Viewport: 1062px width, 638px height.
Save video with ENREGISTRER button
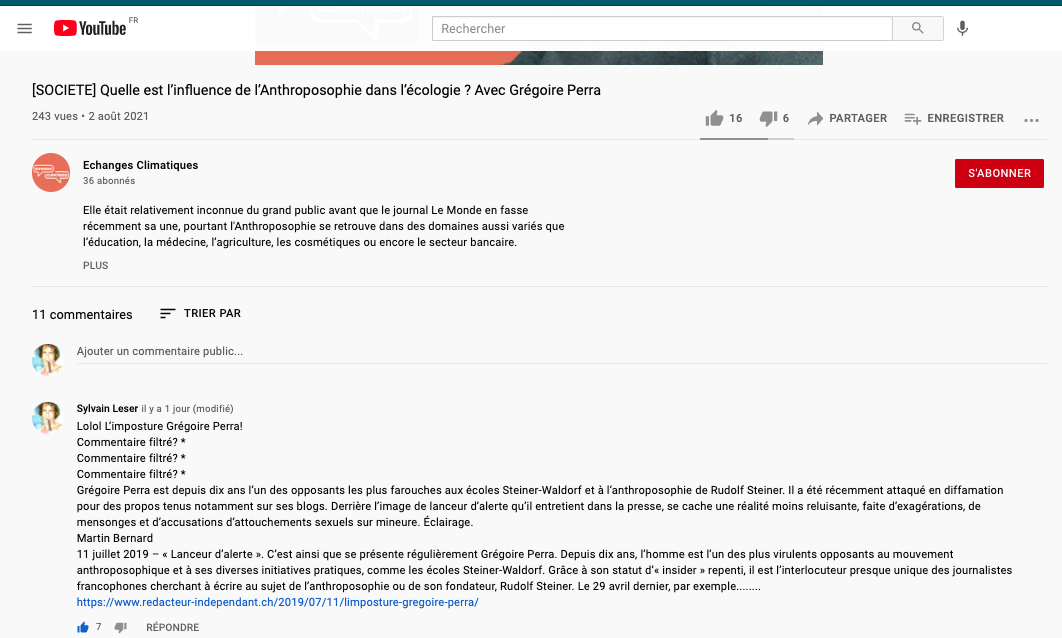pyautogui.click(x=953, y=118)
